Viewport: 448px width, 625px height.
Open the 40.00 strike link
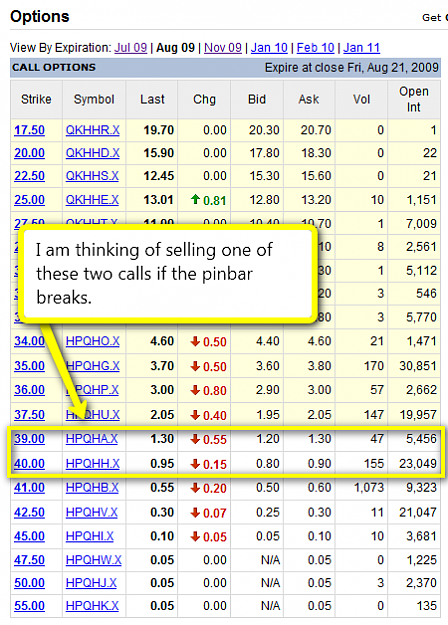(29, 464)
